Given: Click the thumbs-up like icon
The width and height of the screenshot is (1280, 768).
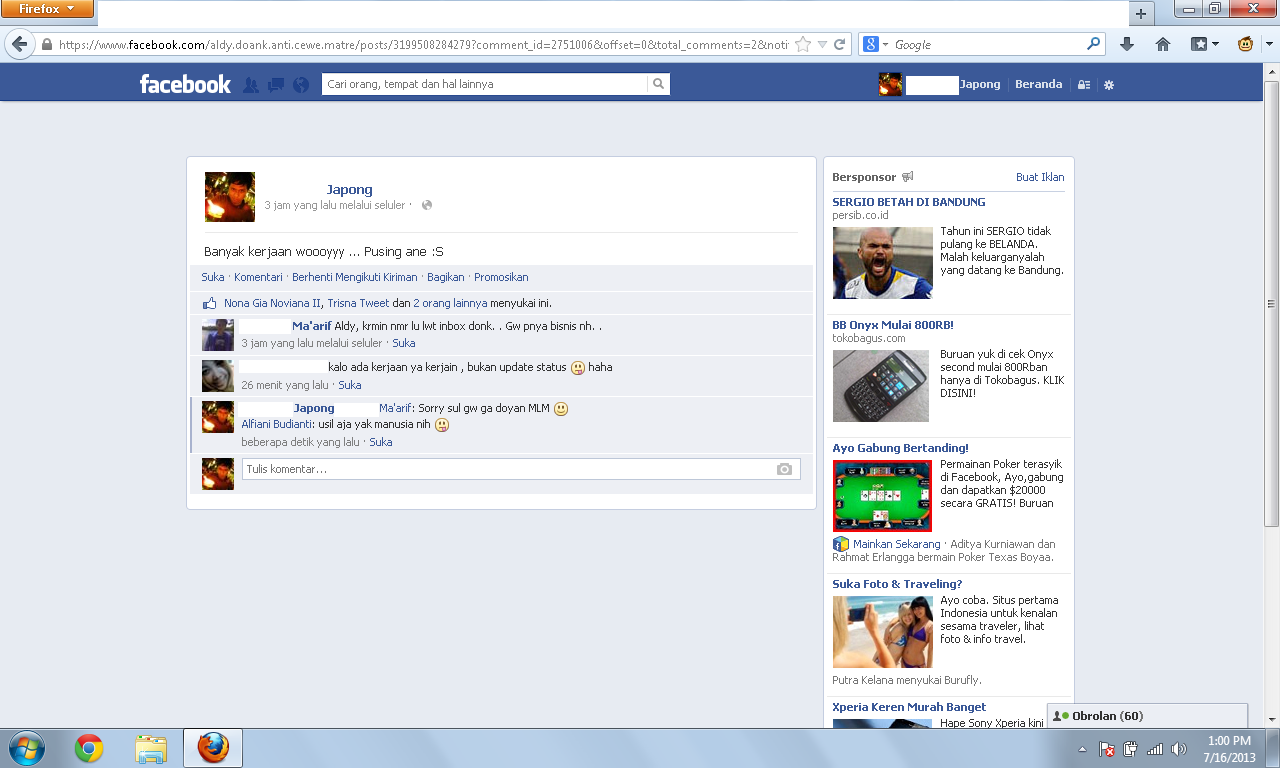Looking at the screenshot, I should (x=210, y=302).
